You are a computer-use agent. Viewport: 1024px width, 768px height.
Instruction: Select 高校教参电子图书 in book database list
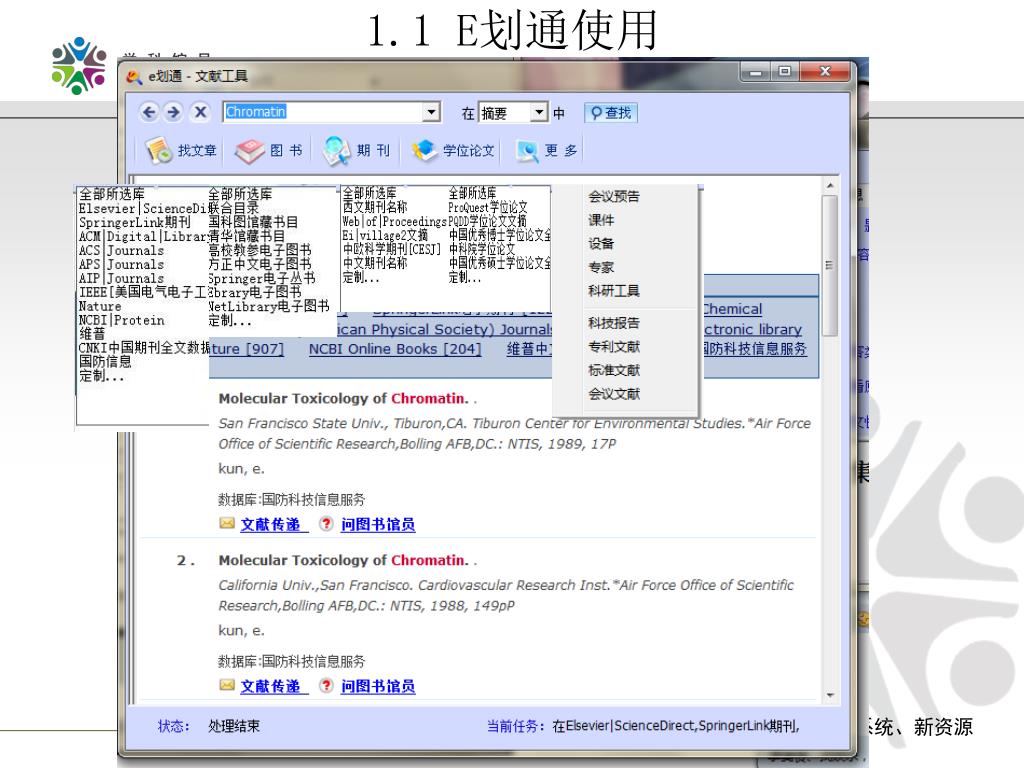click(259, 250)
